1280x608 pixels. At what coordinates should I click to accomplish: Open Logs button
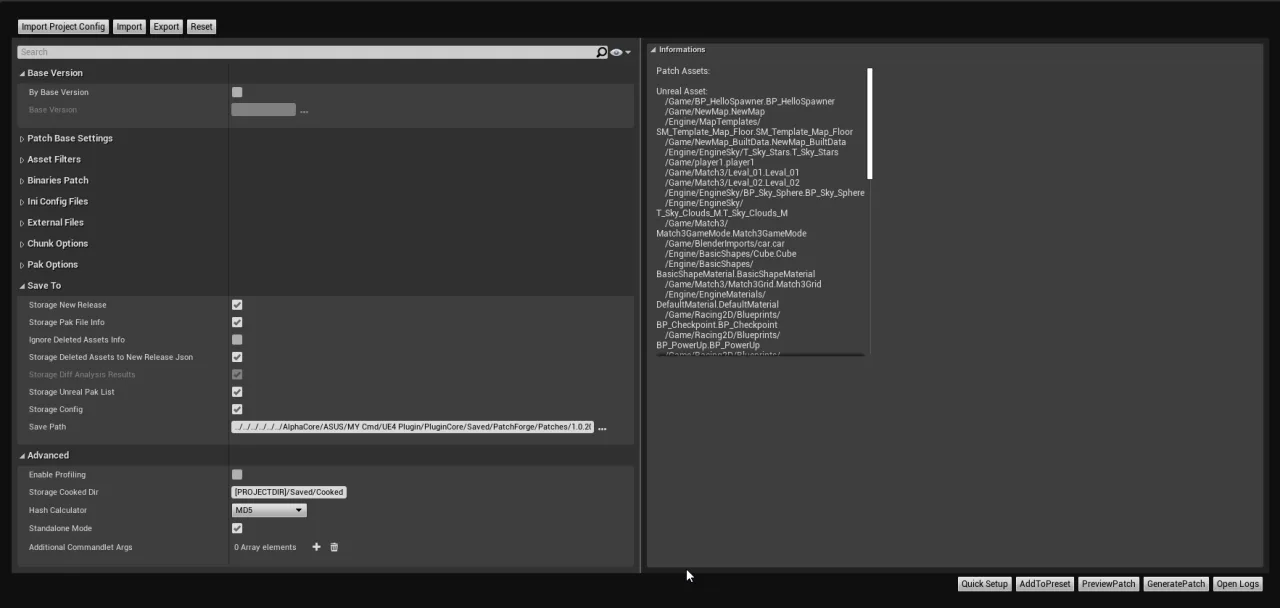tap(1238, 584)
